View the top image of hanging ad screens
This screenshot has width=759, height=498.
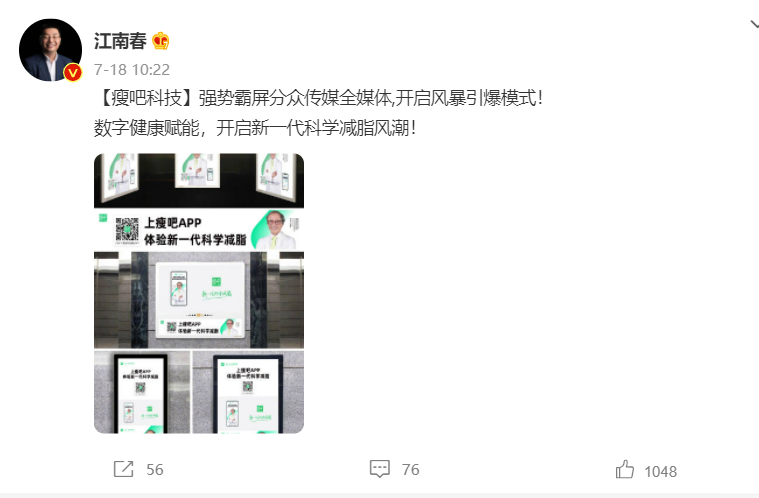(199, 181)
